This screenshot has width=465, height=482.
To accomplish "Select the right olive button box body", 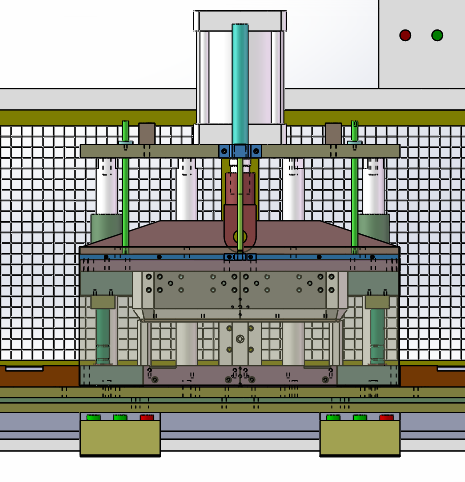I will [360, 437].
